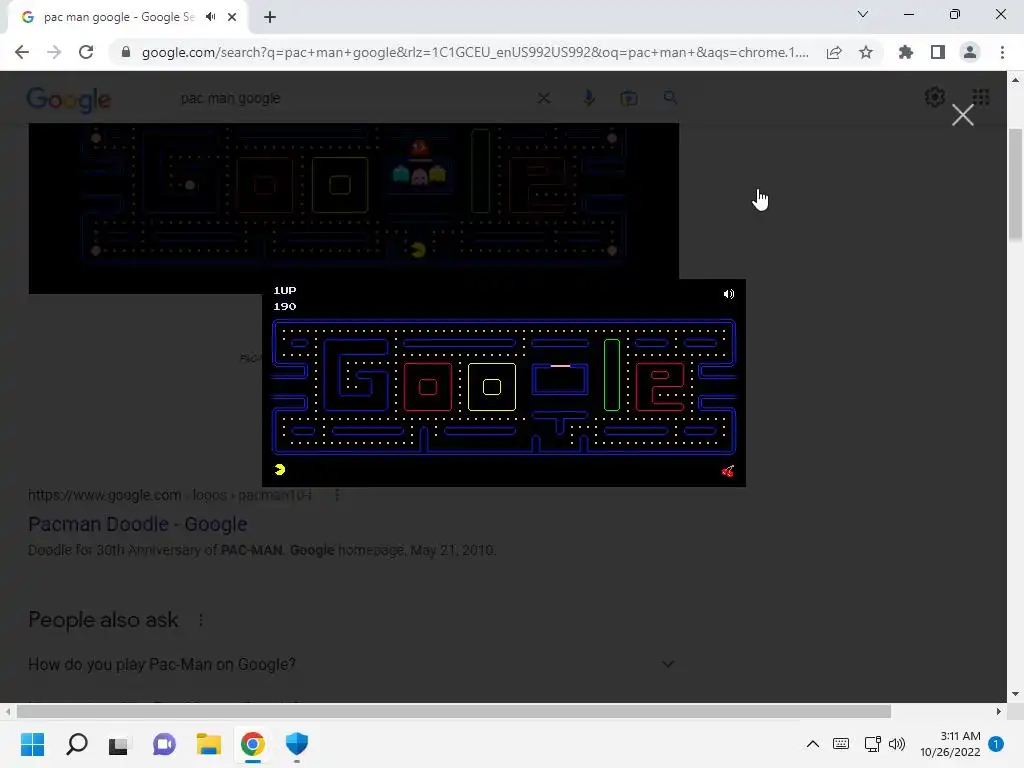
Task: Click the horizontal page scrollbar
Action: 454,711
